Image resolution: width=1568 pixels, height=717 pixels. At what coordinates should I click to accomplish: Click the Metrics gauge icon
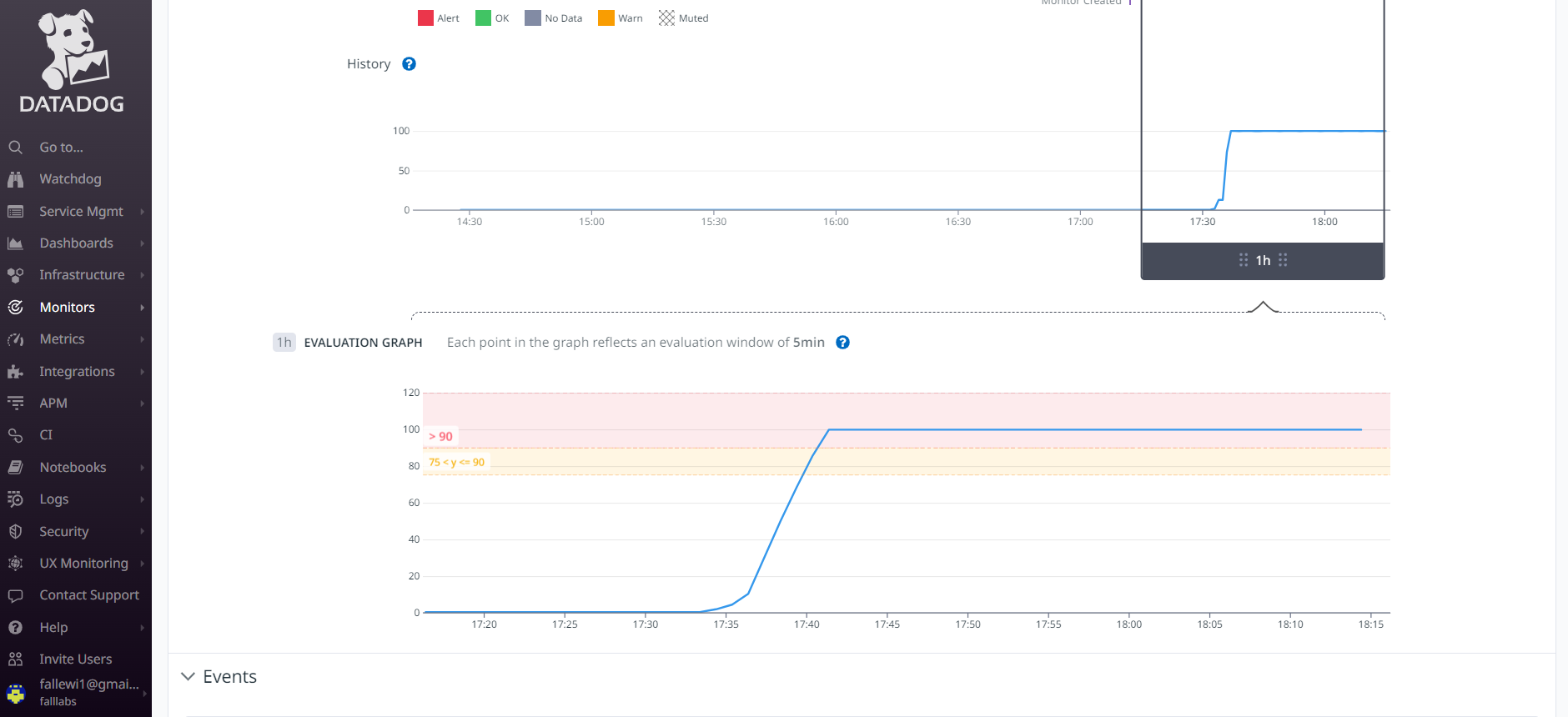coord(15,339)
